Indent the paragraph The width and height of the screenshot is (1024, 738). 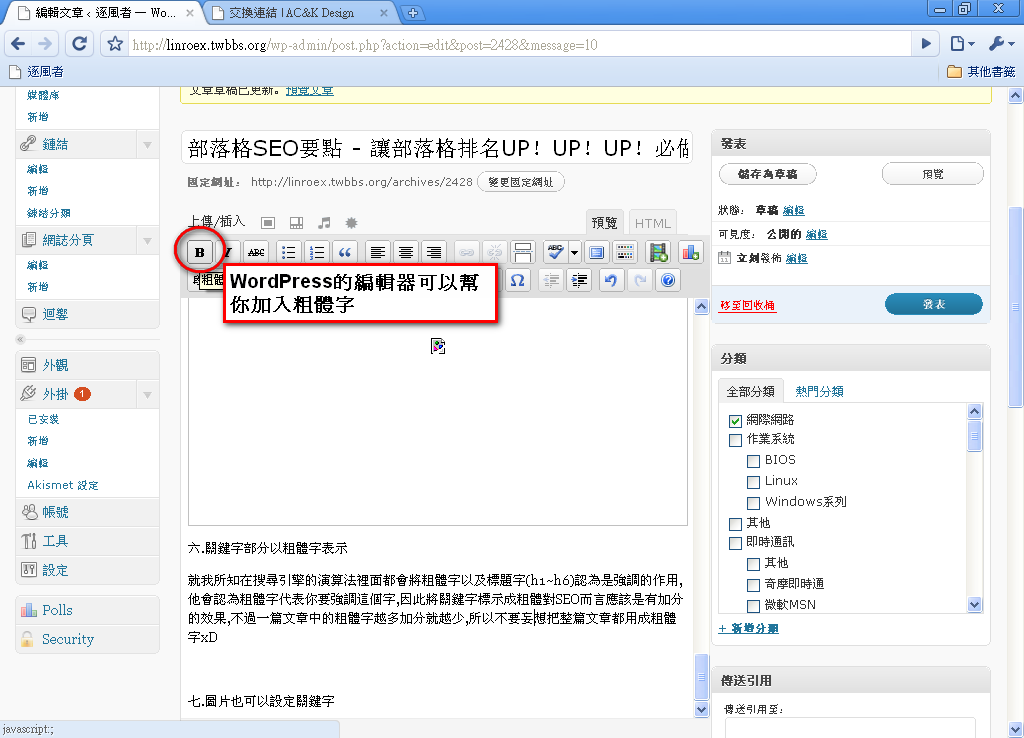click(x=579, y=280)
